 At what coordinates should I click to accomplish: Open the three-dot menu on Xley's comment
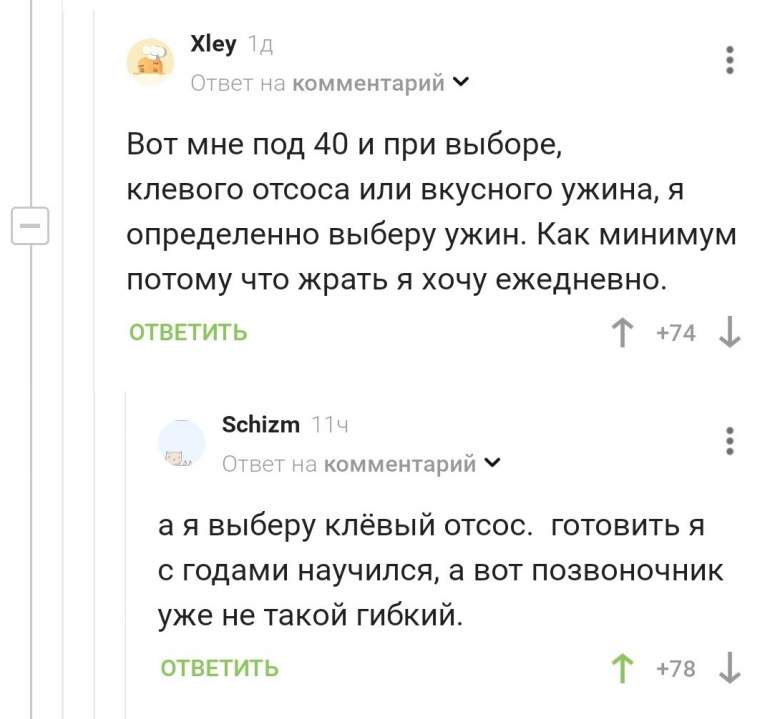[730, 60]
